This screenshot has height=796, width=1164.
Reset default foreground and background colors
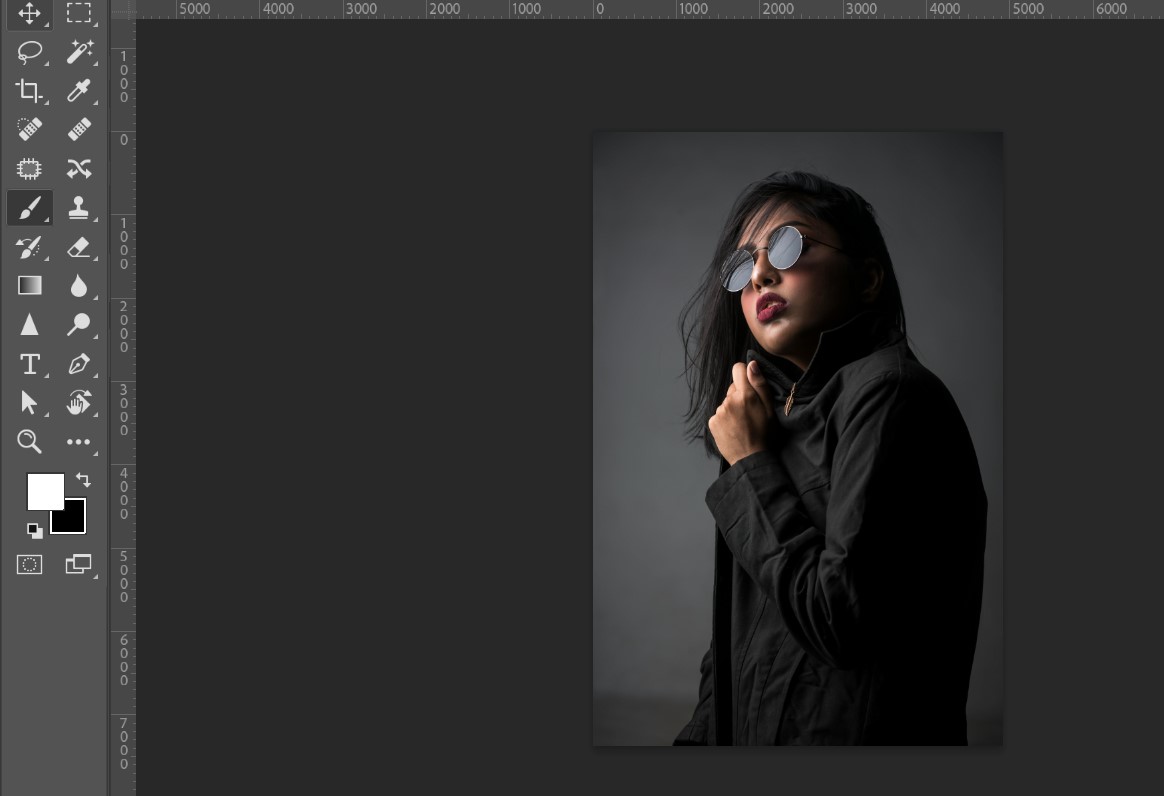pyautogui.click(x=35, y=530)
